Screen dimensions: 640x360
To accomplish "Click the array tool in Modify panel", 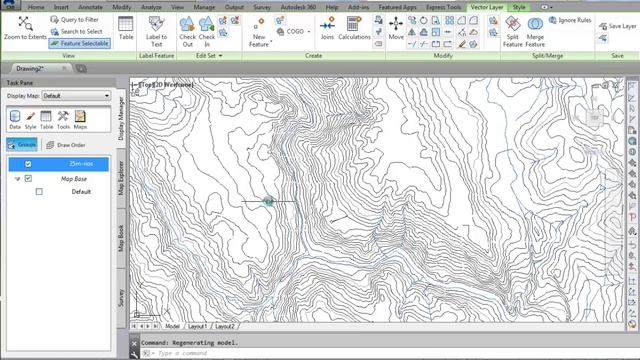I will coord(450,20).
